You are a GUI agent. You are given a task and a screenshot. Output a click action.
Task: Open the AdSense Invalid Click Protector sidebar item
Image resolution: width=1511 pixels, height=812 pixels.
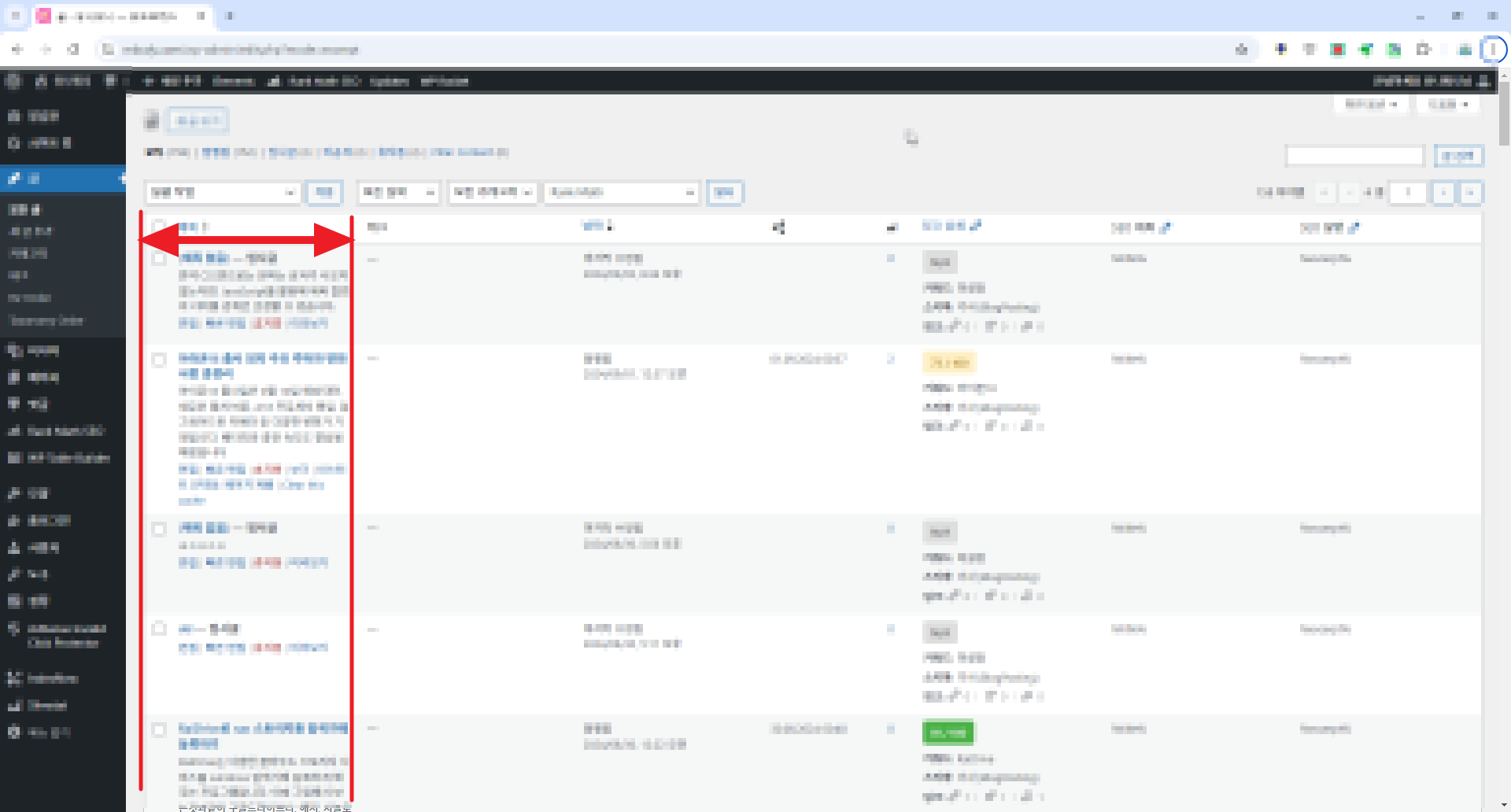pos(63,635)
